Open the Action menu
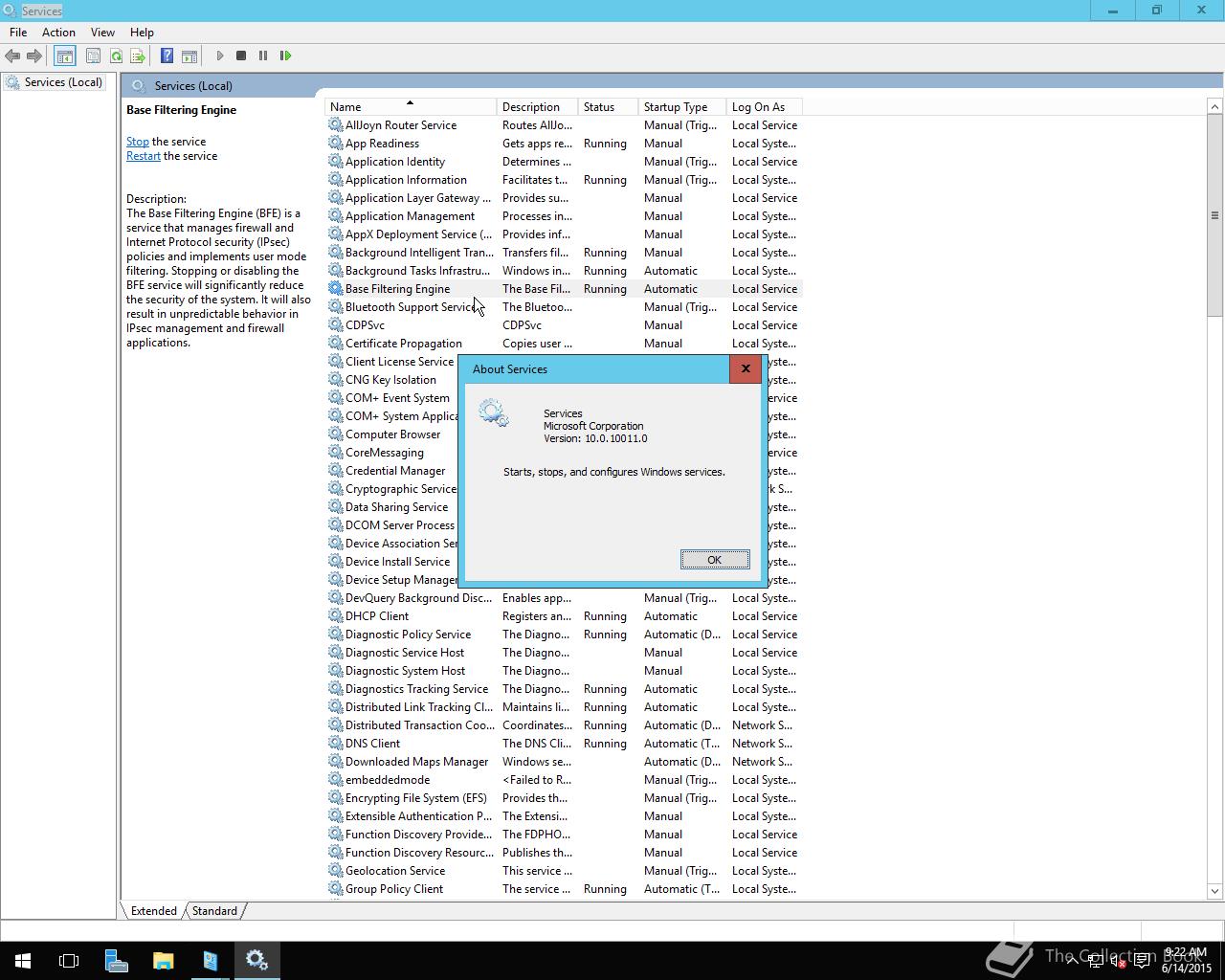This screenshot has width=1225, height=980. pos(58,32)
